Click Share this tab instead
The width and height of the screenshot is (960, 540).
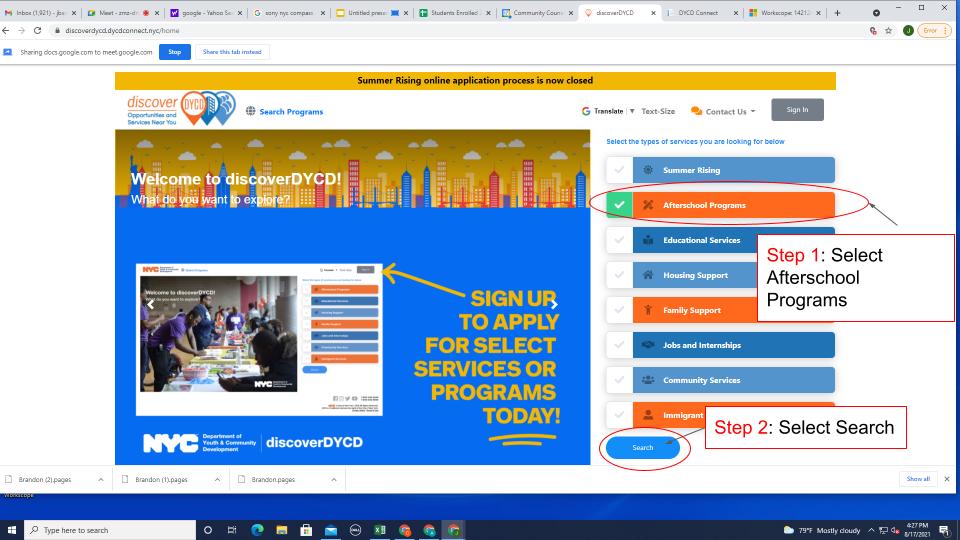coord(232,52)
